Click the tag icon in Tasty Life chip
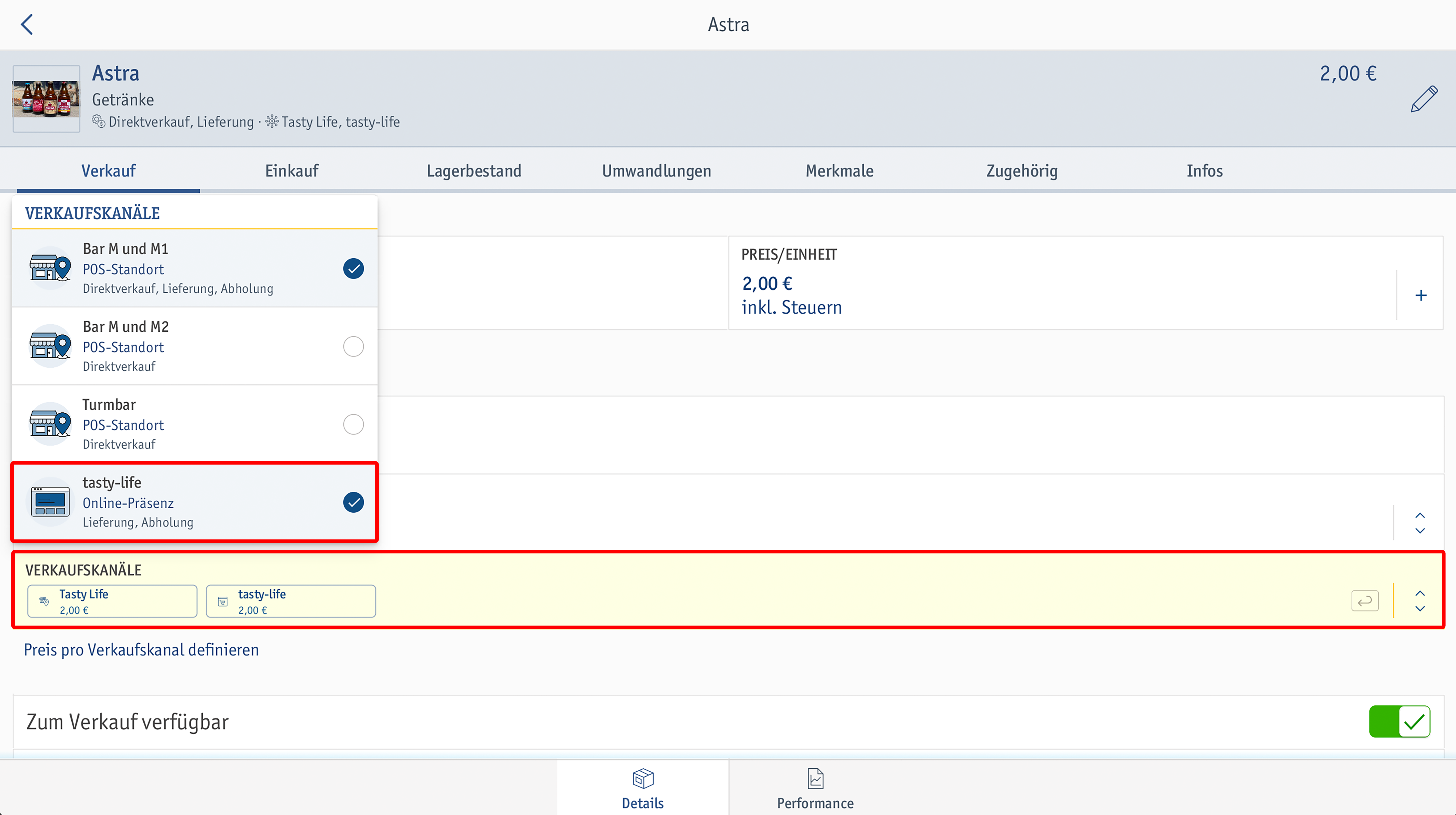 coord(44,601)
